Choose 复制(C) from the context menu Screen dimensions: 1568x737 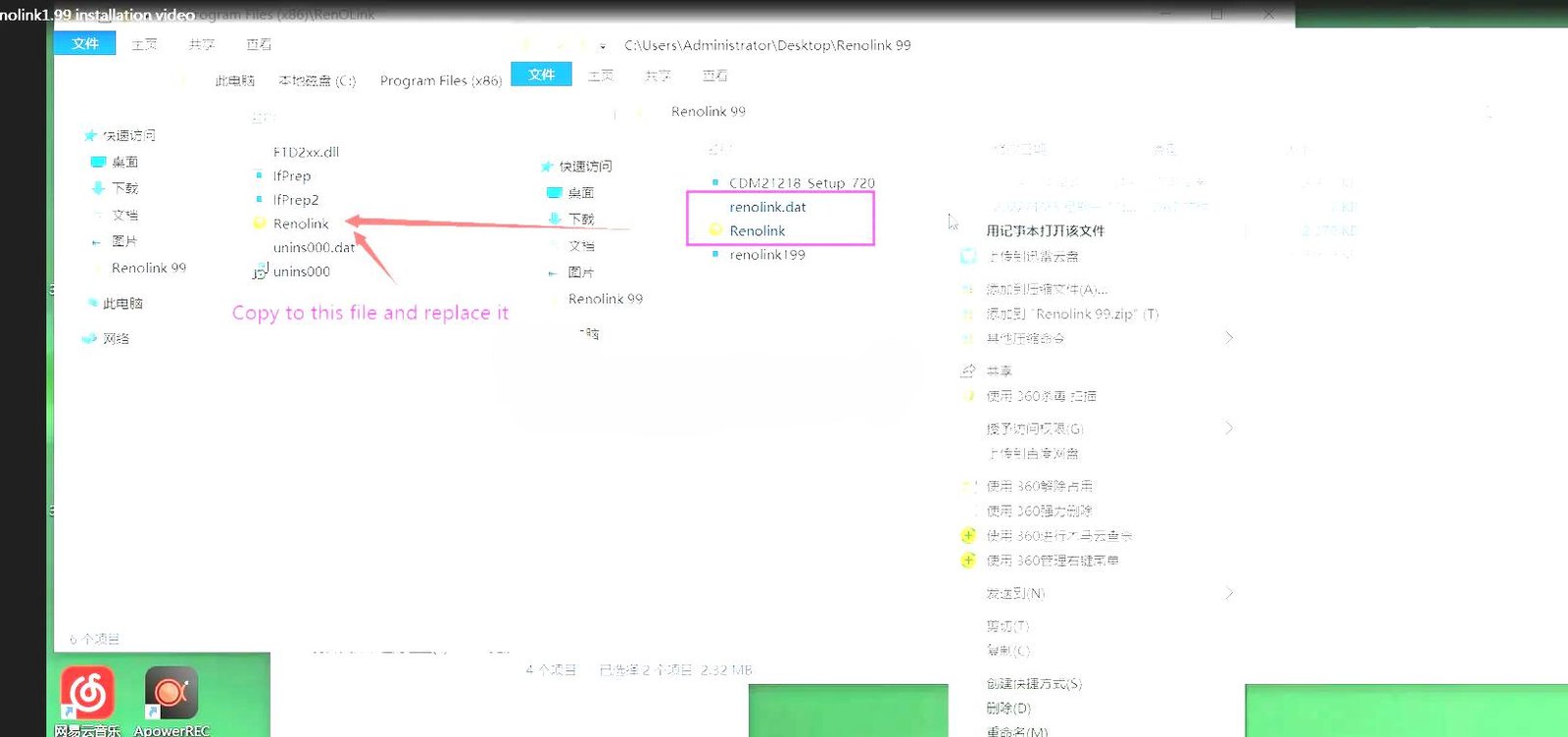tap(1007, 651)
